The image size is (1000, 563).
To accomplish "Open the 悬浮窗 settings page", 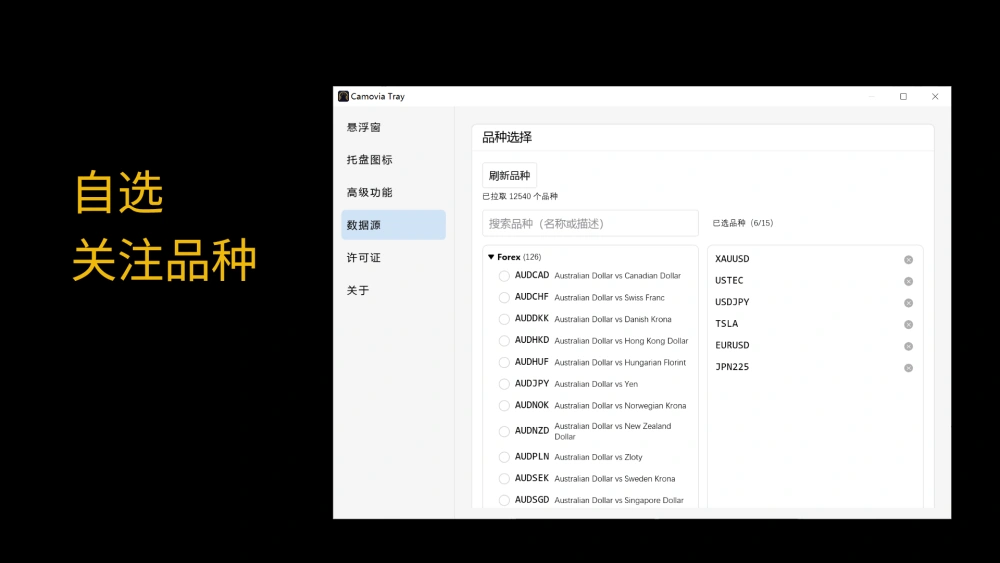I will click(x=393, y=128).
